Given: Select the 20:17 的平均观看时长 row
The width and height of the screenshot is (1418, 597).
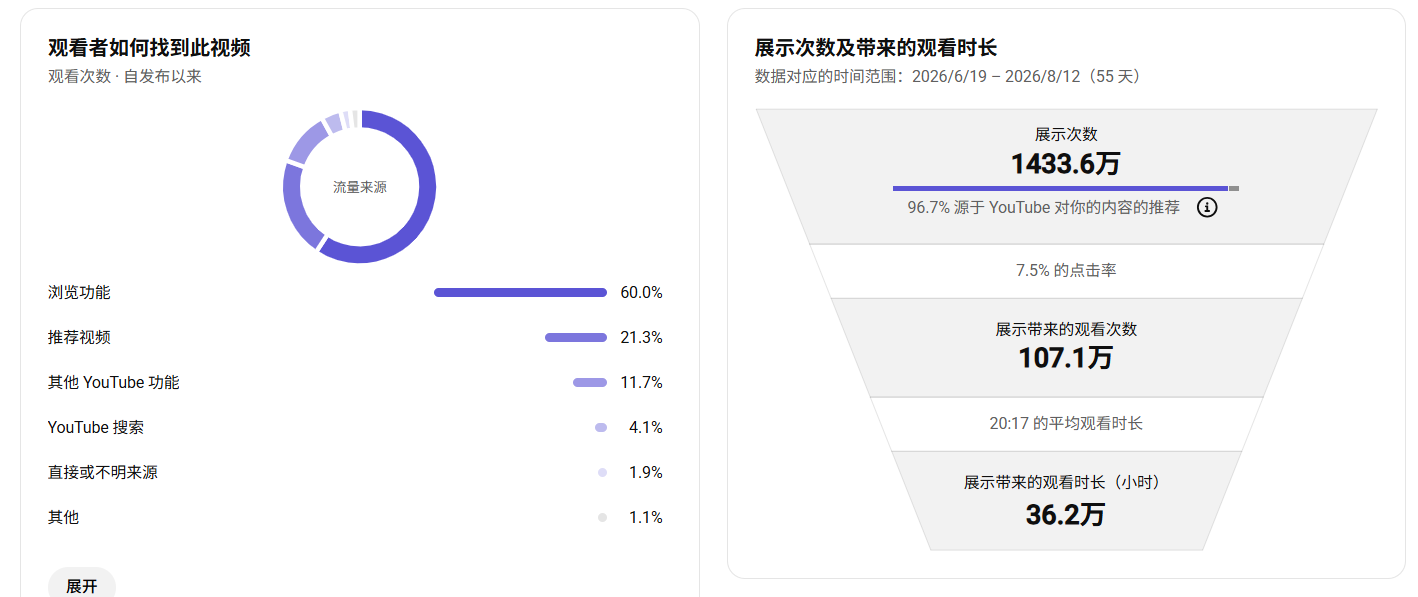Looking at the screenshot, I should click(1066, 424).
